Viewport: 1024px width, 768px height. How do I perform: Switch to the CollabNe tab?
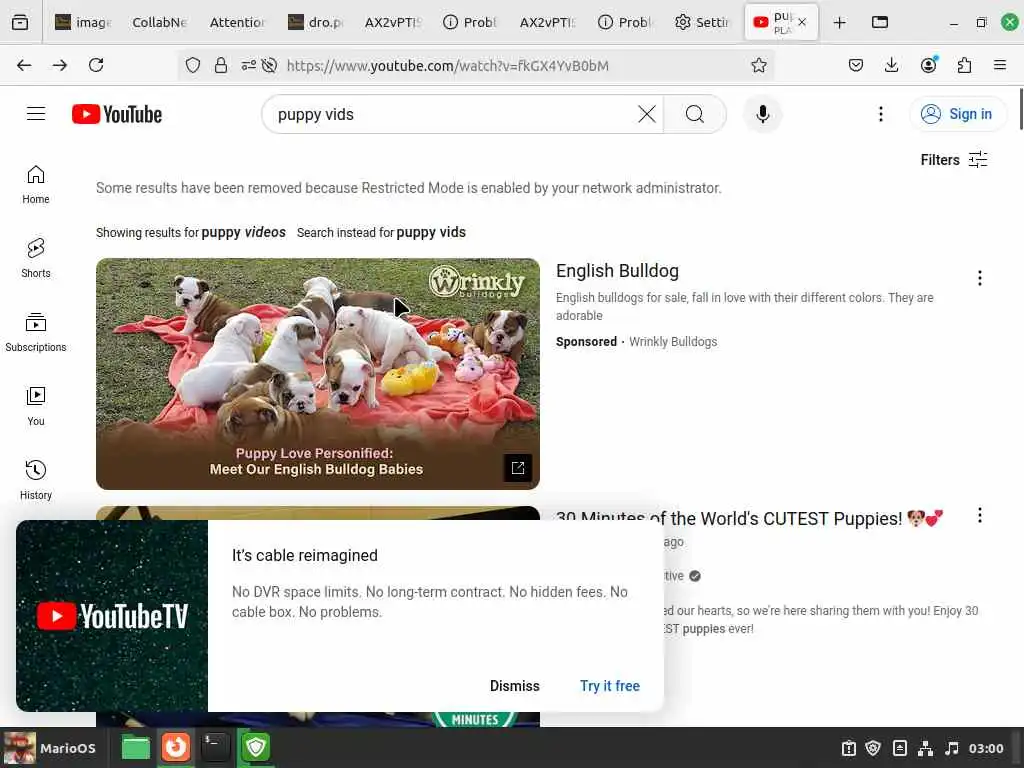pyautogui.click(x=160, y=23)
